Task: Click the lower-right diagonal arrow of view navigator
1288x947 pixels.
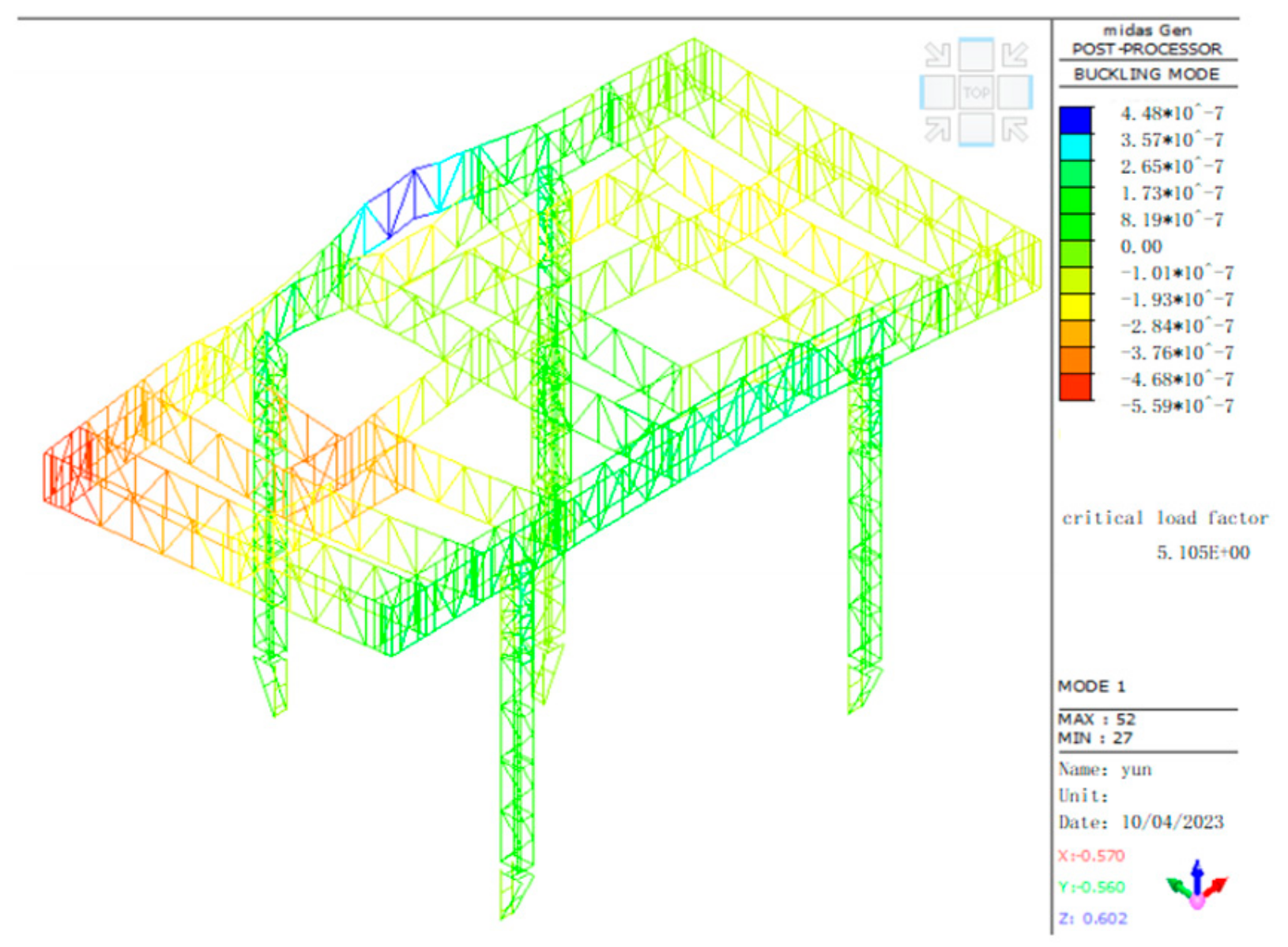Action: pyautogui.click(x=1015, y=130)
